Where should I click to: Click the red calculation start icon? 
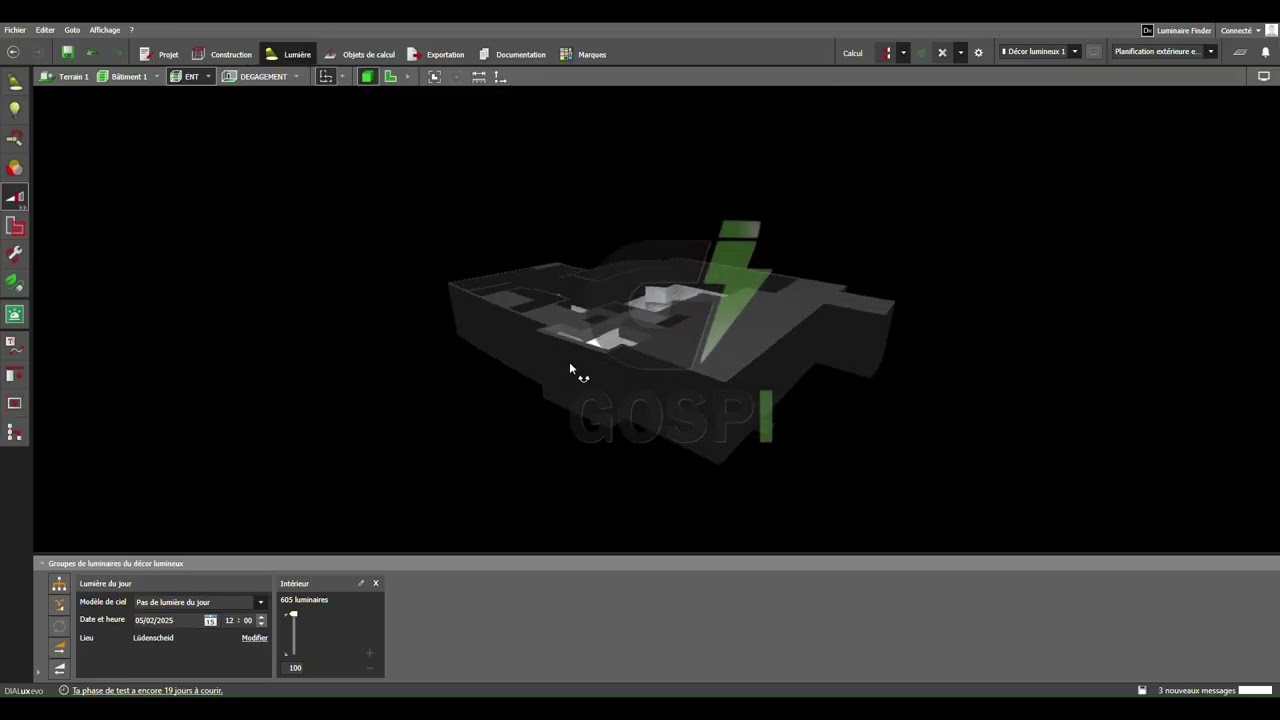click(x=887, y=53)
